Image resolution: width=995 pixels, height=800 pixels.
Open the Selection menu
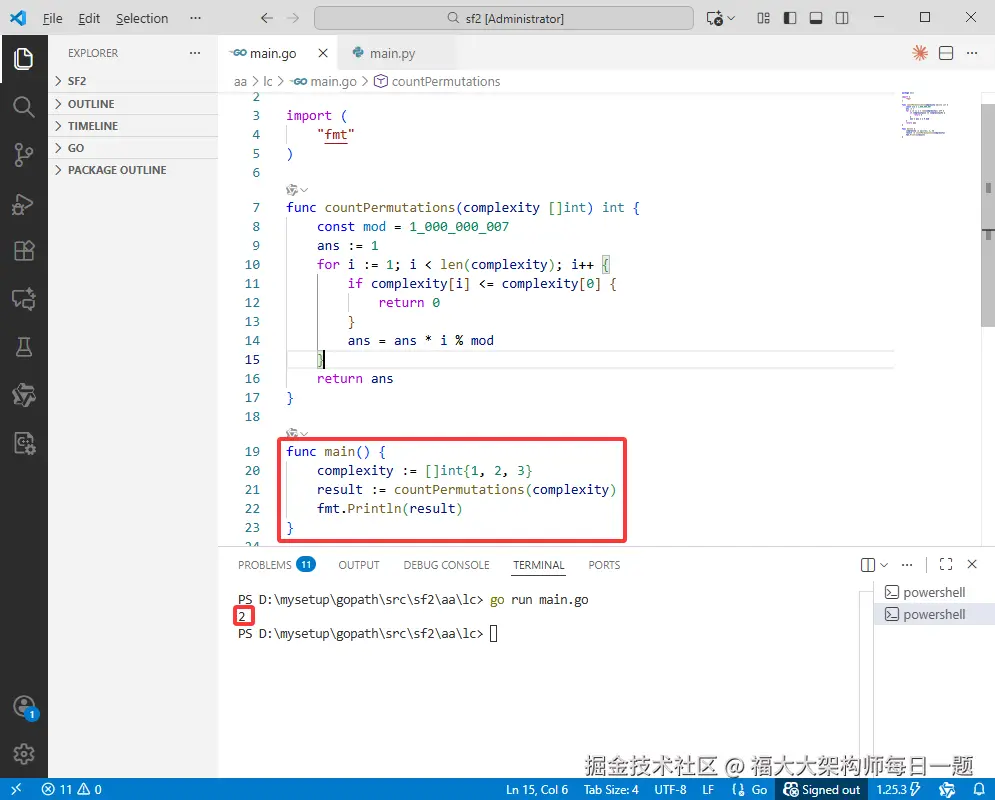pos(142,18)
